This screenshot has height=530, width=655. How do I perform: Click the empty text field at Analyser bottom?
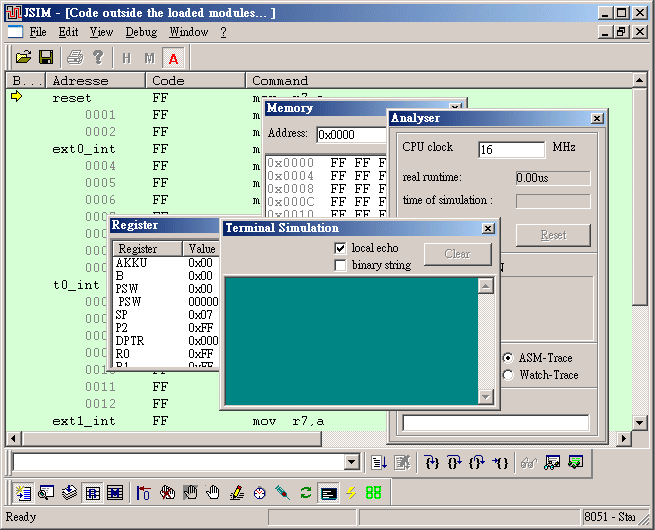[x=495, y=423]
